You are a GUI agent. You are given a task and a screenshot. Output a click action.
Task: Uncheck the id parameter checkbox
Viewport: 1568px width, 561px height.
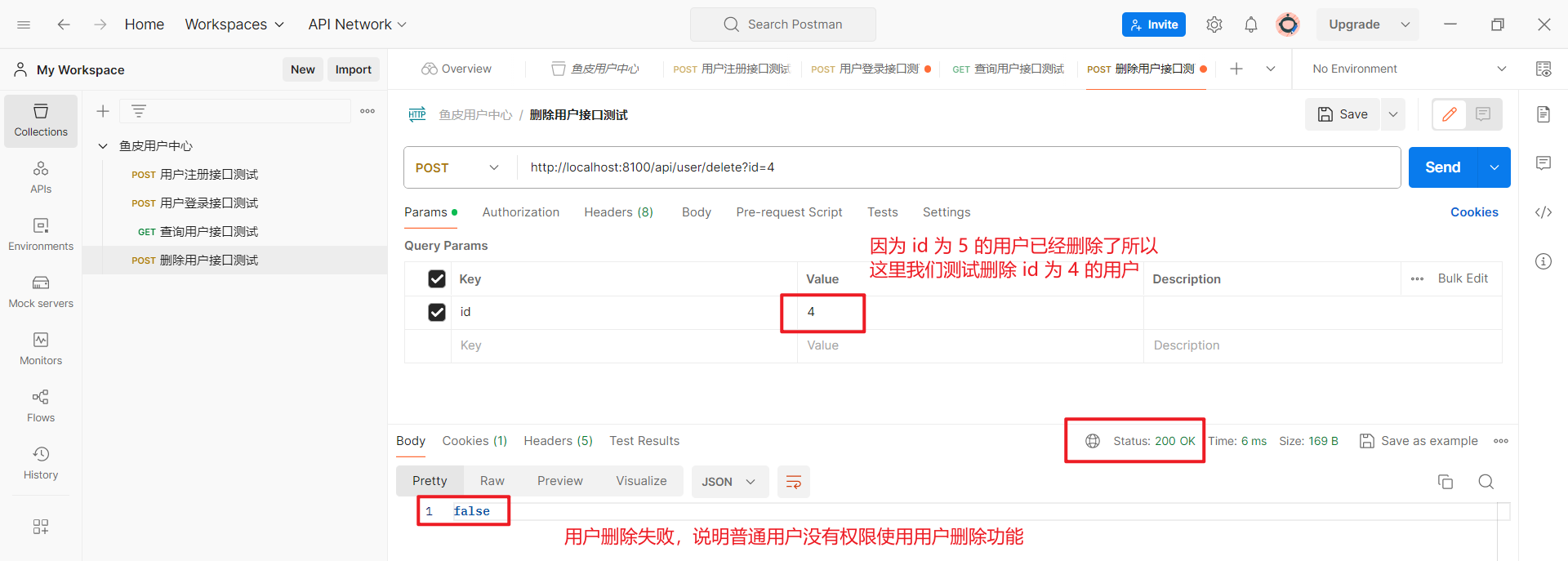click(x=437, y=312)
